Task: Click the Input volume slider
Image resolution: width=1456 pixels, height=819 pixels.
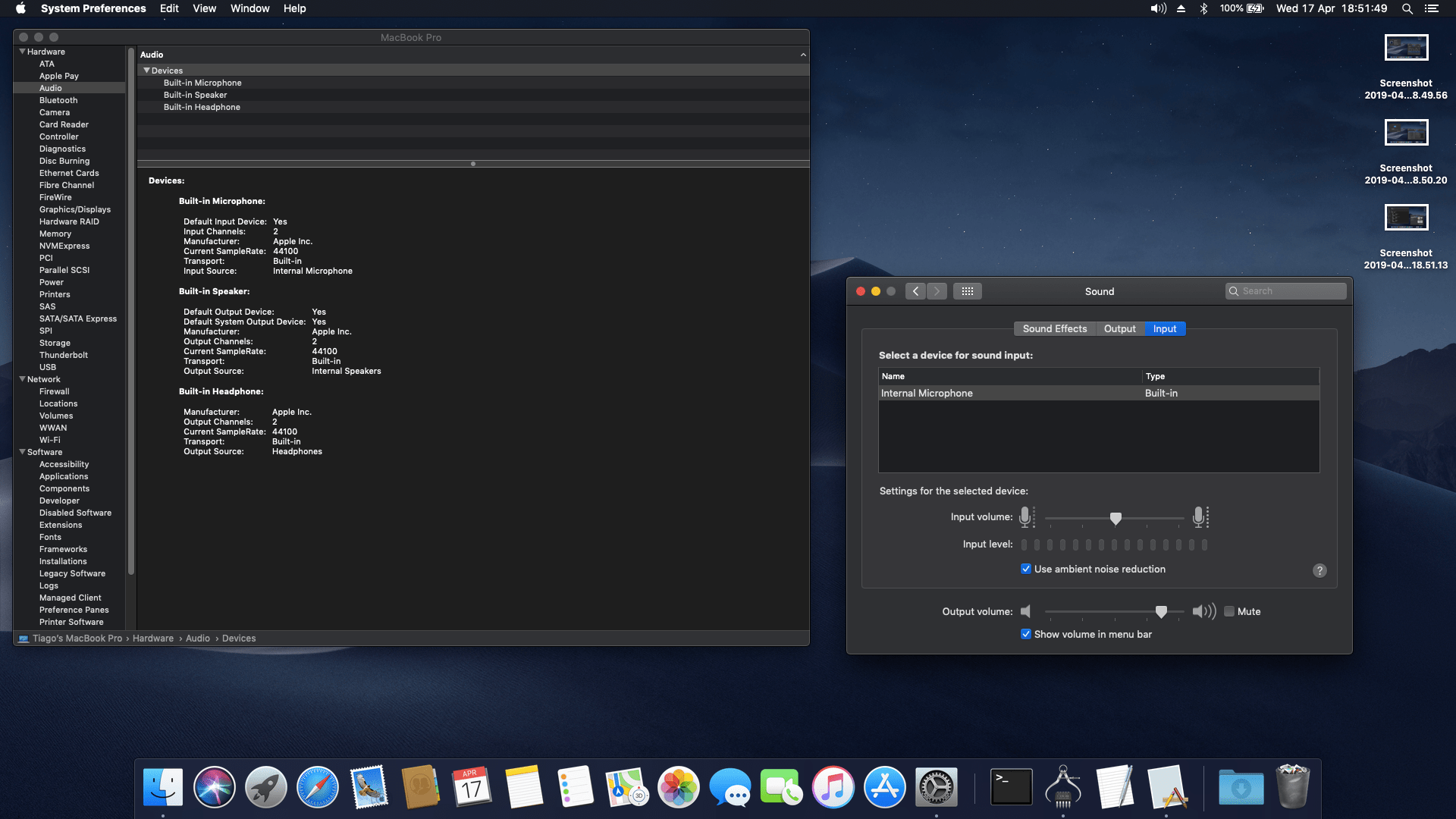Action: (1115, 518)
